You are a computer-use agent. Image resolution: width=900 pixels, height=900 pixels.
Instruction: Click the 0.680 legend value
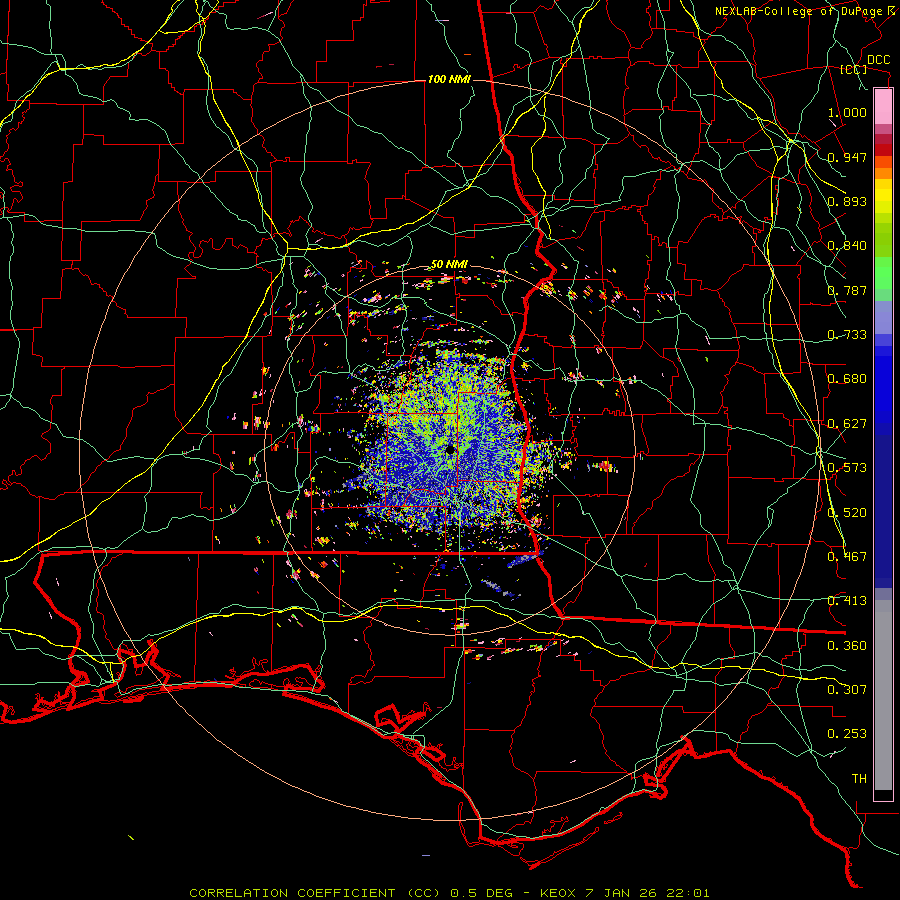click(847, 379)
